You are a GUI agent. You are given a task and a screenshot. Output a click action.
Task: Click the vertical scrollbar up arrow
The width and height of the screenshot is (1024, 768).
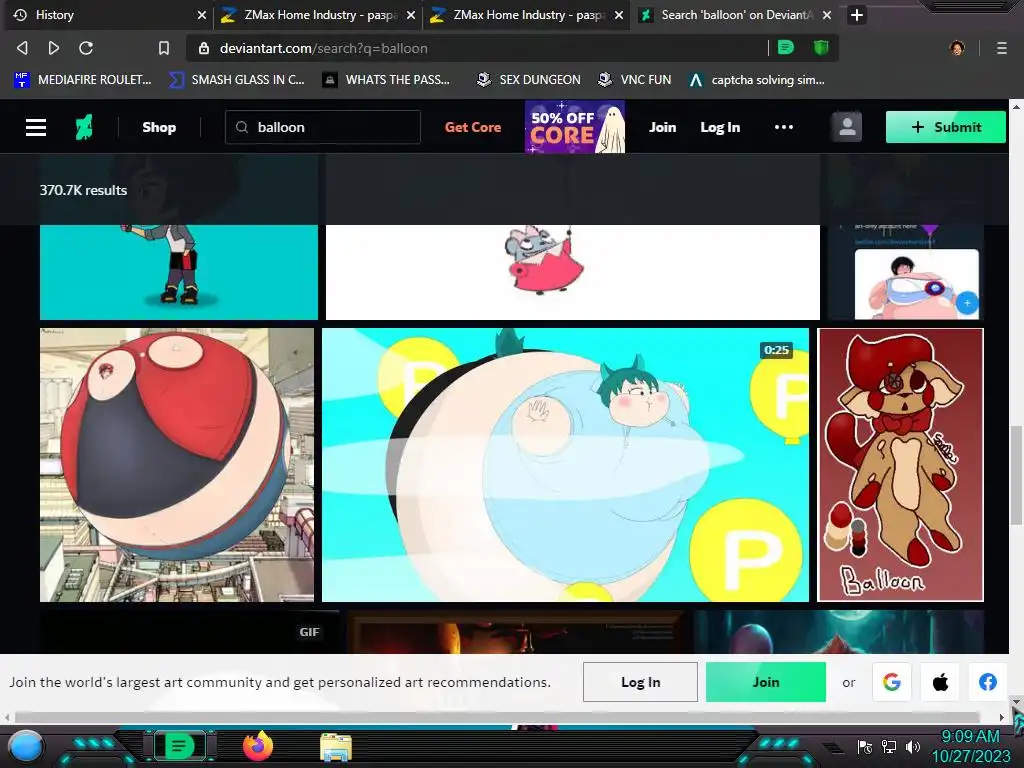pos(1016,105)
